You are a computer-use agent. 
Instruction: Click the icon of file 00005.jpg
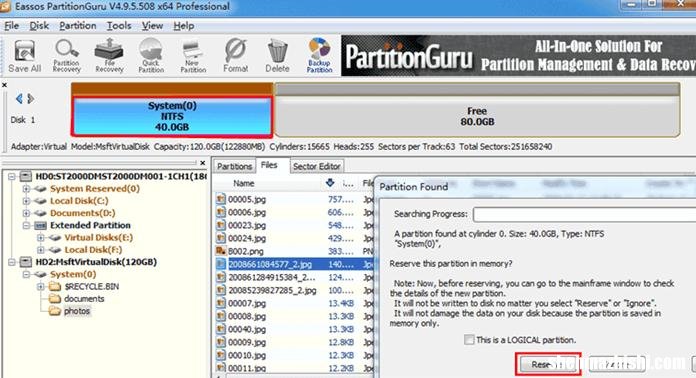point(221,199)
